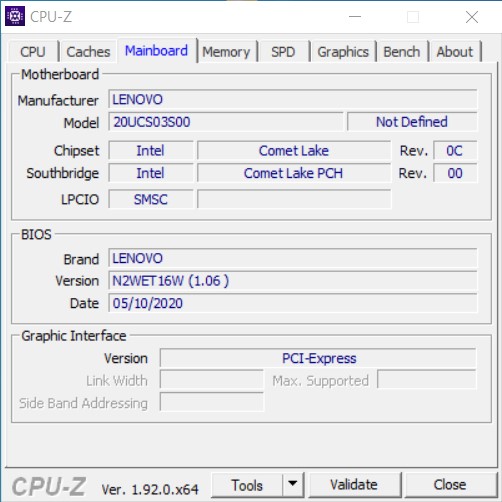This screenshot has height=502, width=502.
Task: Click the Close button at bottom
Action: coord(450,485)
